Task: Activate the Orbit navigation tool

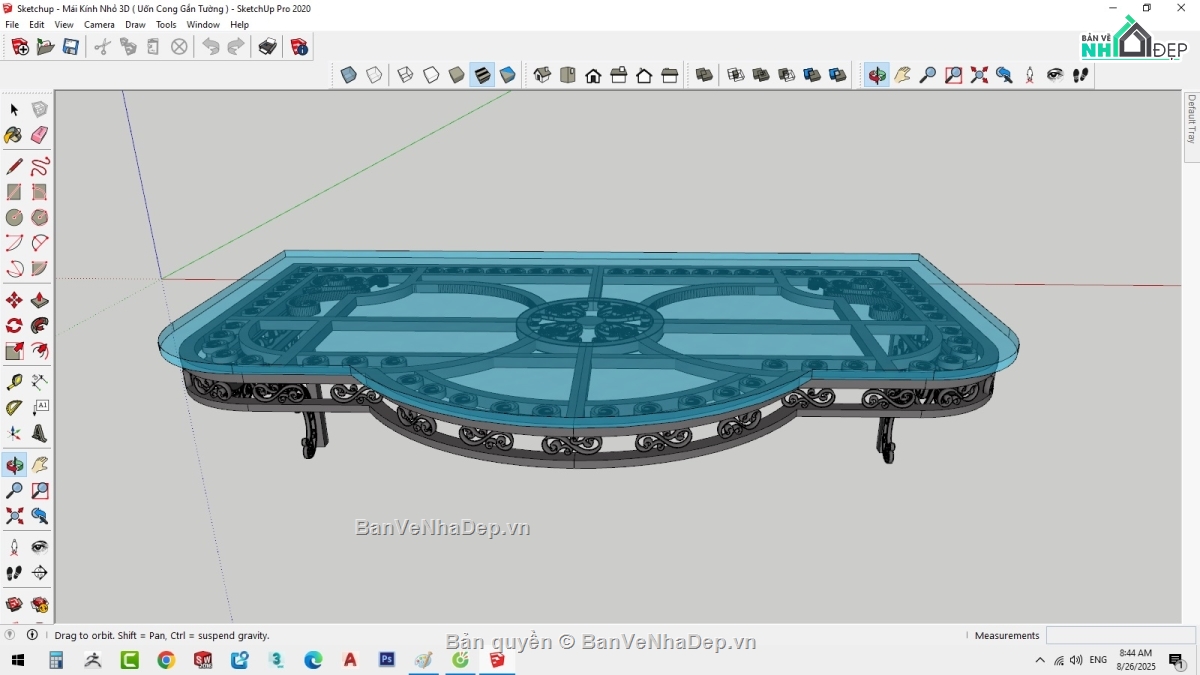Action: [x=14, y=464]
